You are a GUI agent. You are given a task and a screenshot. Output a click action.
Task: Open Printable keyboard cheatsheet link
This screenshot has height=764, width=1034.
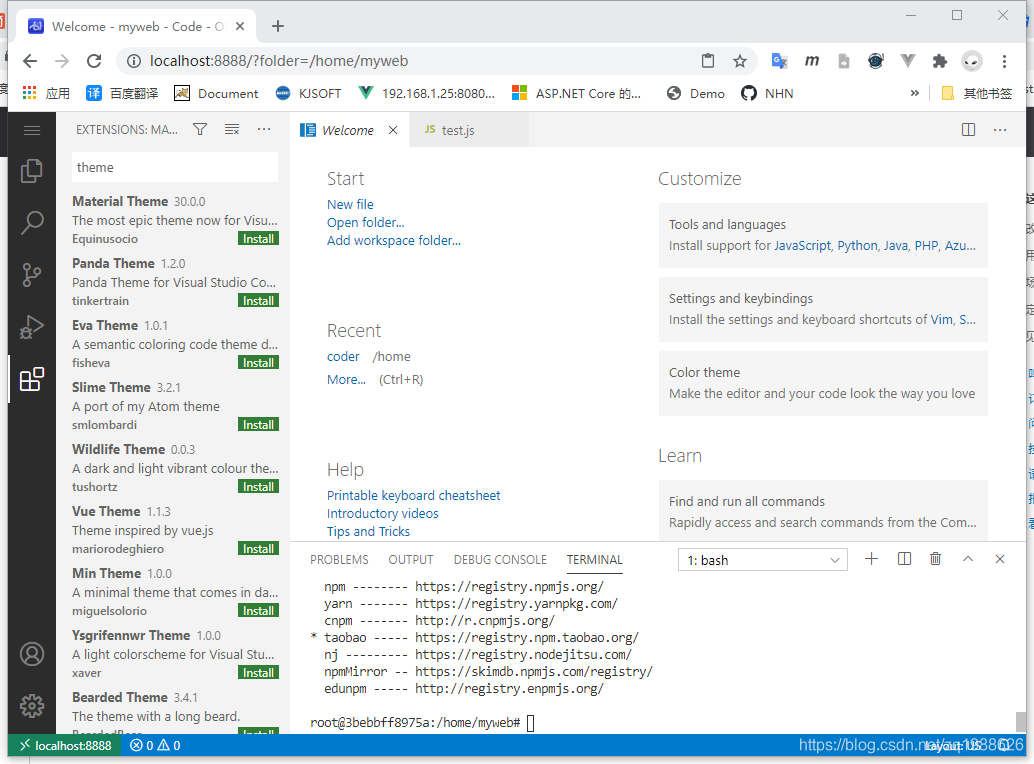(x=413, y=495)
